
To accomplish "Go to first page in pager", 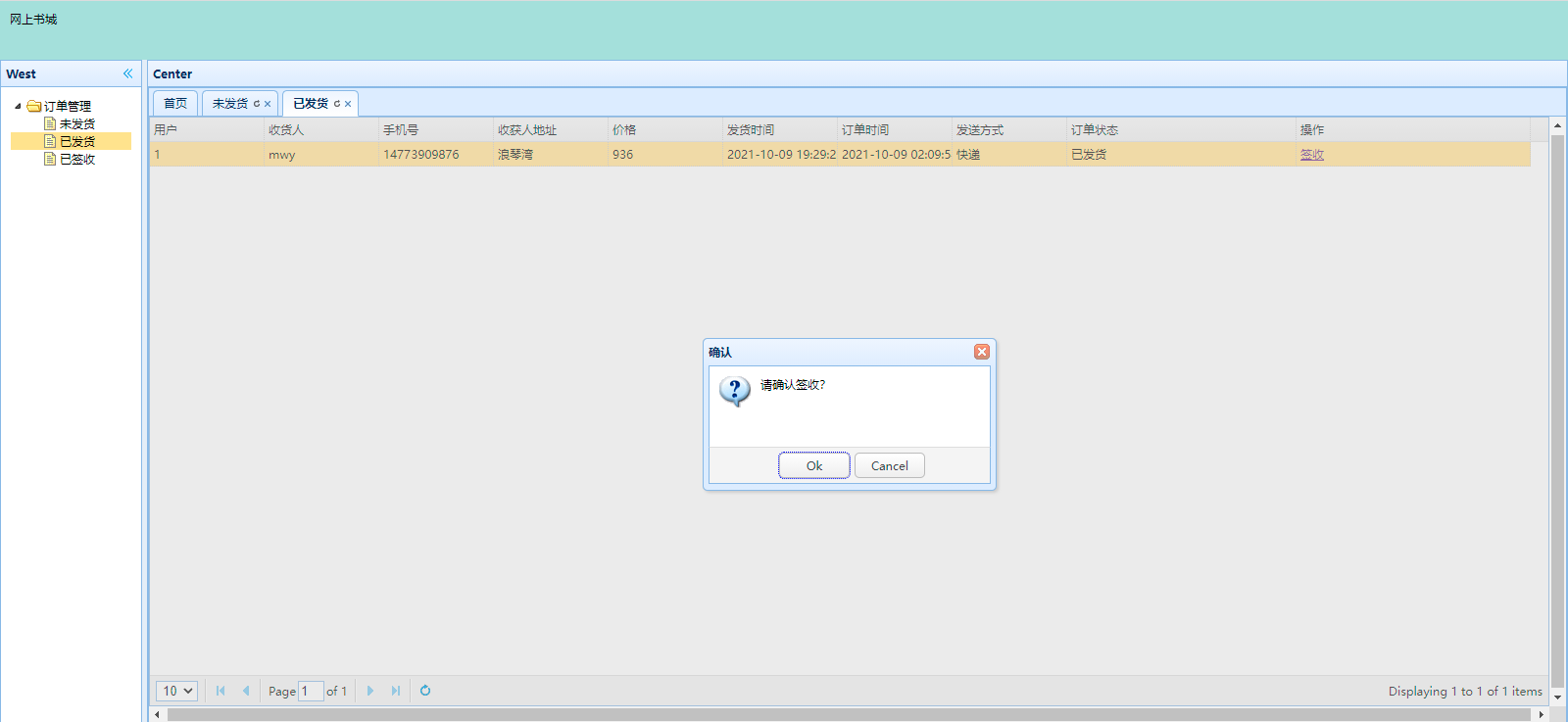I will [x=220, y=691].
